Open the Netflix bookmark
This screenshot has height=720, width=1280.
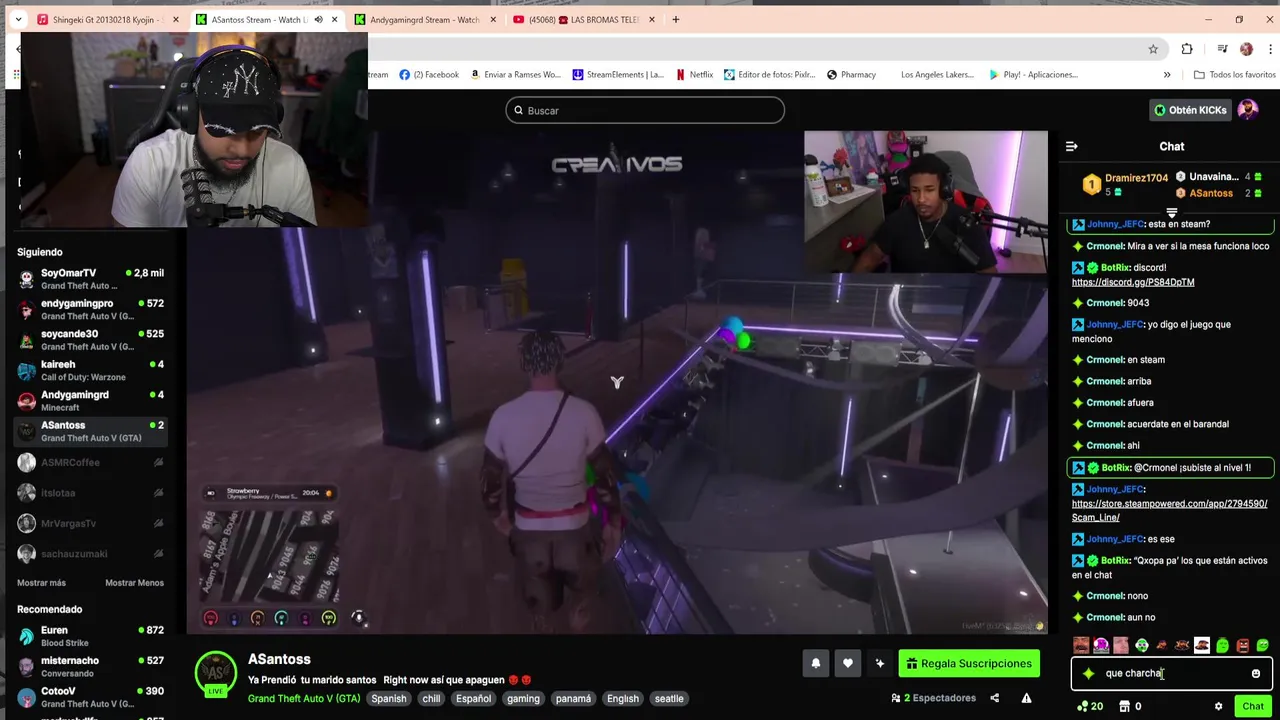pos(695,74)
